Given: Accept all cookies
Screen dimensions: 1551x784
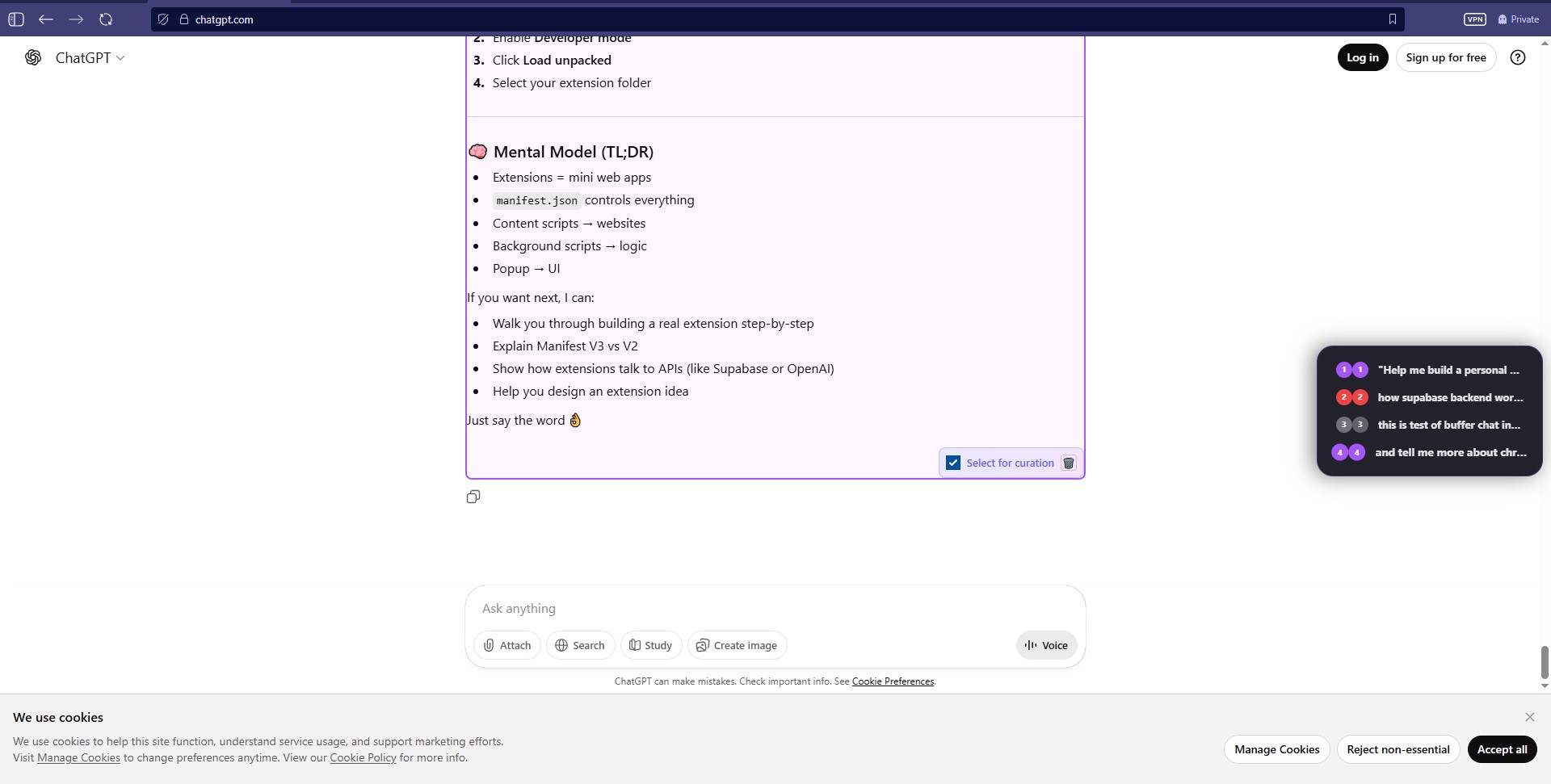Looking at the screenshot, I should (x=1503, y=749).
